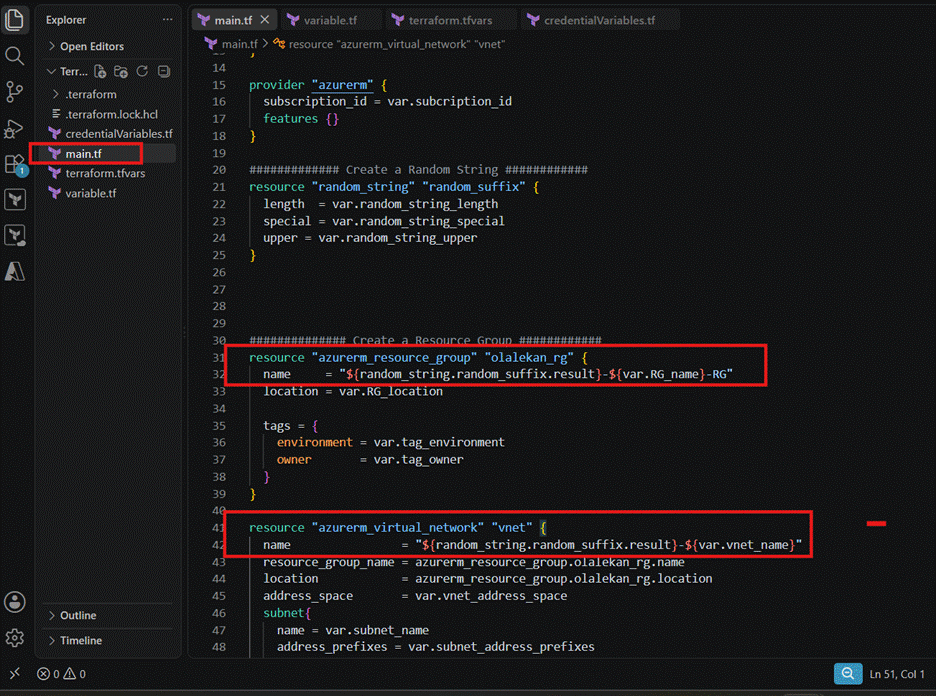Open credentialVariables.tf in the file tree
Screen dimensions: 936x696
(118, 134)
